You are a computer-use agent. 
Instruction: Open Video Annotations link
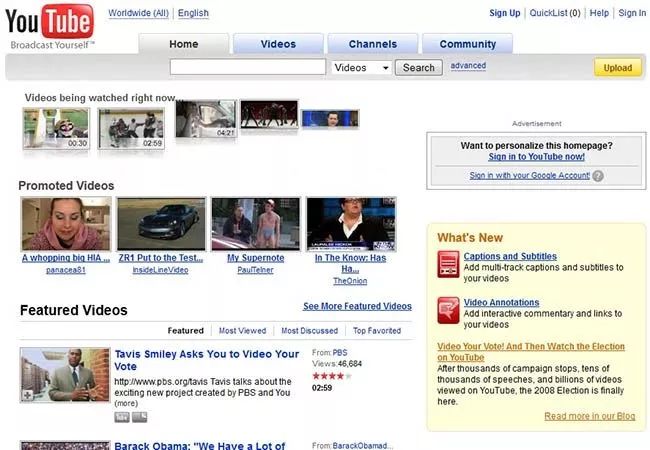(x=501, y=302)
